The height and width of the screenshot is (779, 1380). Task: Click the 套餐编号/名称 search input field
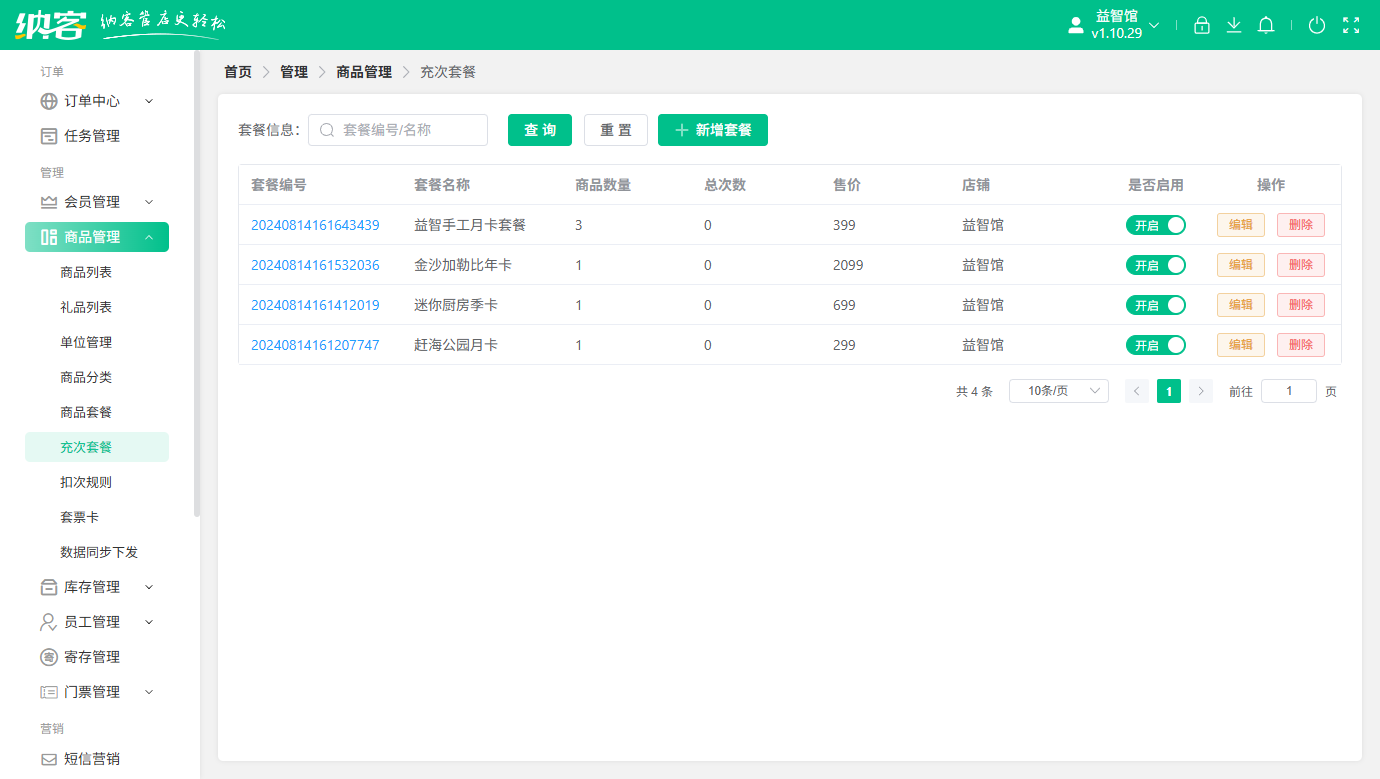click(400, 130)
